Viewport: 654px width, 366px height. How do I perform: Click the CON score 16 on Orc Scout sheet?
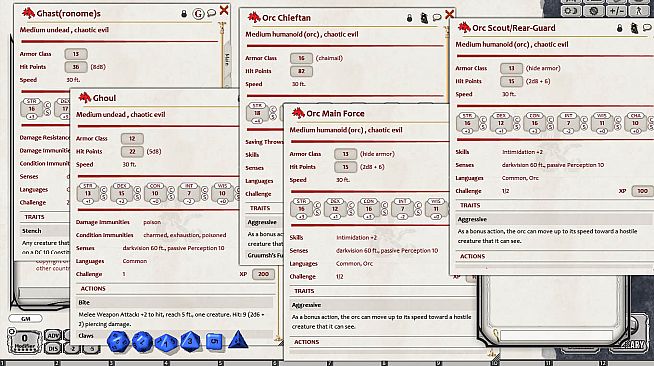pos(534,123)
